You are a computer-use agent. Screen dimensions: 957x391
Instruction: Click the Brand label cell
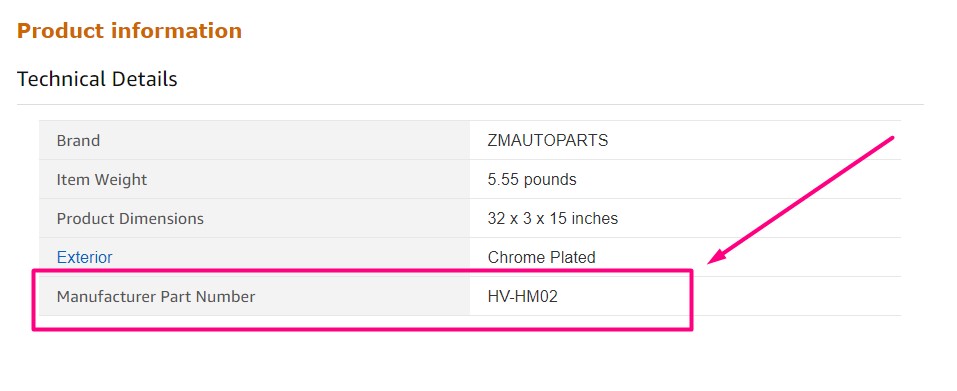pos(255,140)
